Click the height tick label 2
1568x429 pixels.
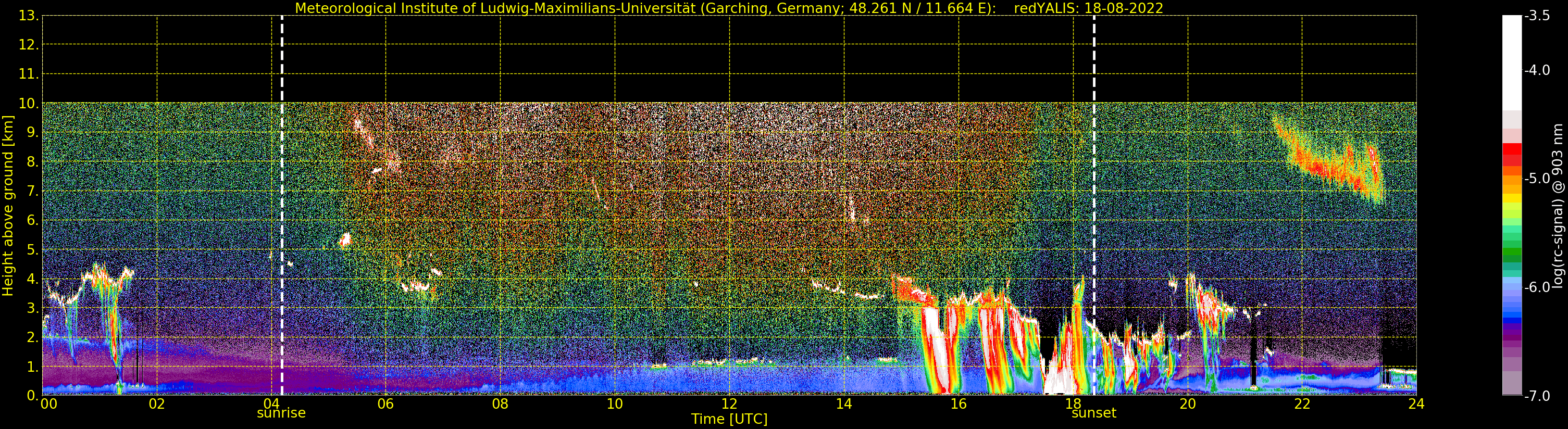point(32,337)
